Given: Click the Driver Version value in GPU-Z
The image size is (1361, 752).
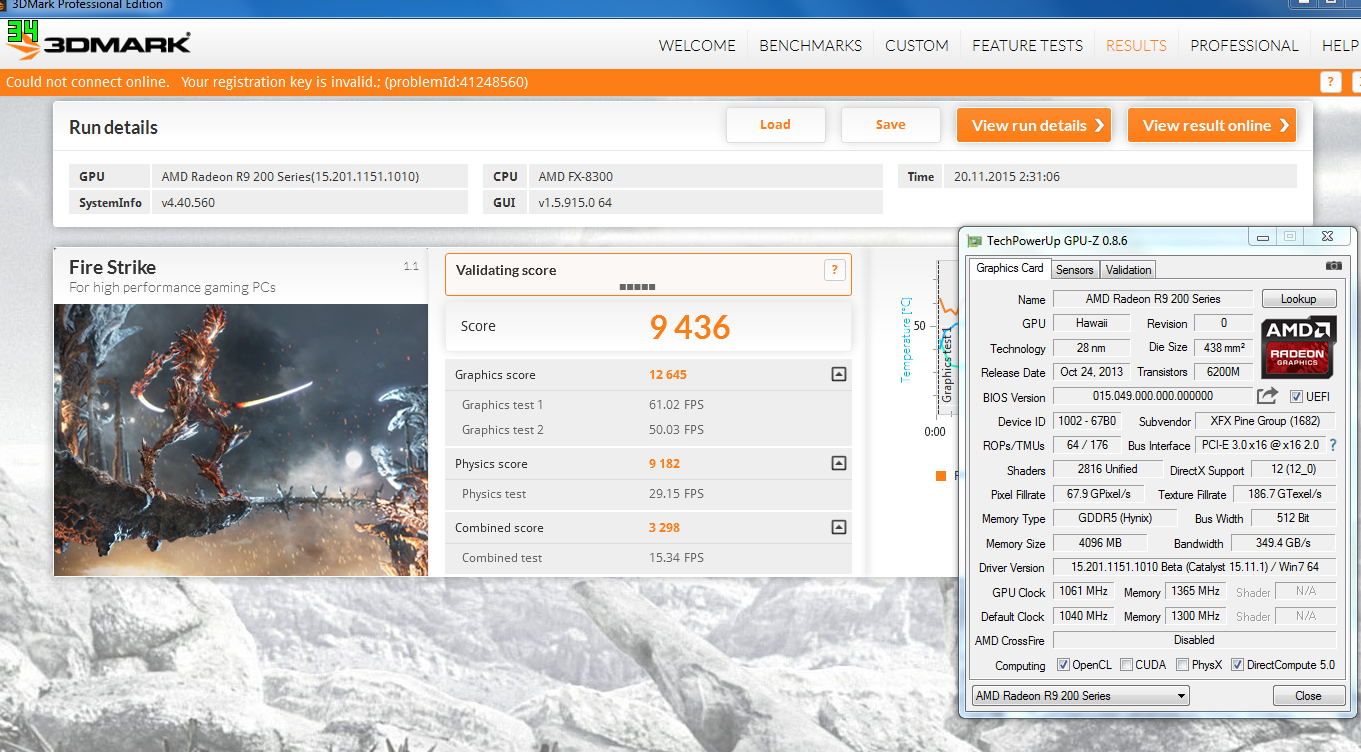Looking at the screenshot, I should click(x=1195, y=567).
